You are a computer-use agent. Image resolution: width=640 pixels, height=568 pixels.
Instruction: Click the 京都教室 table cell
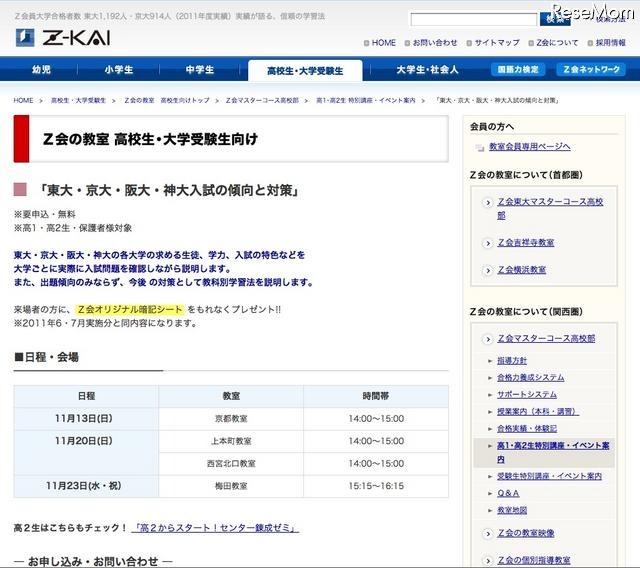pos(231,419)
